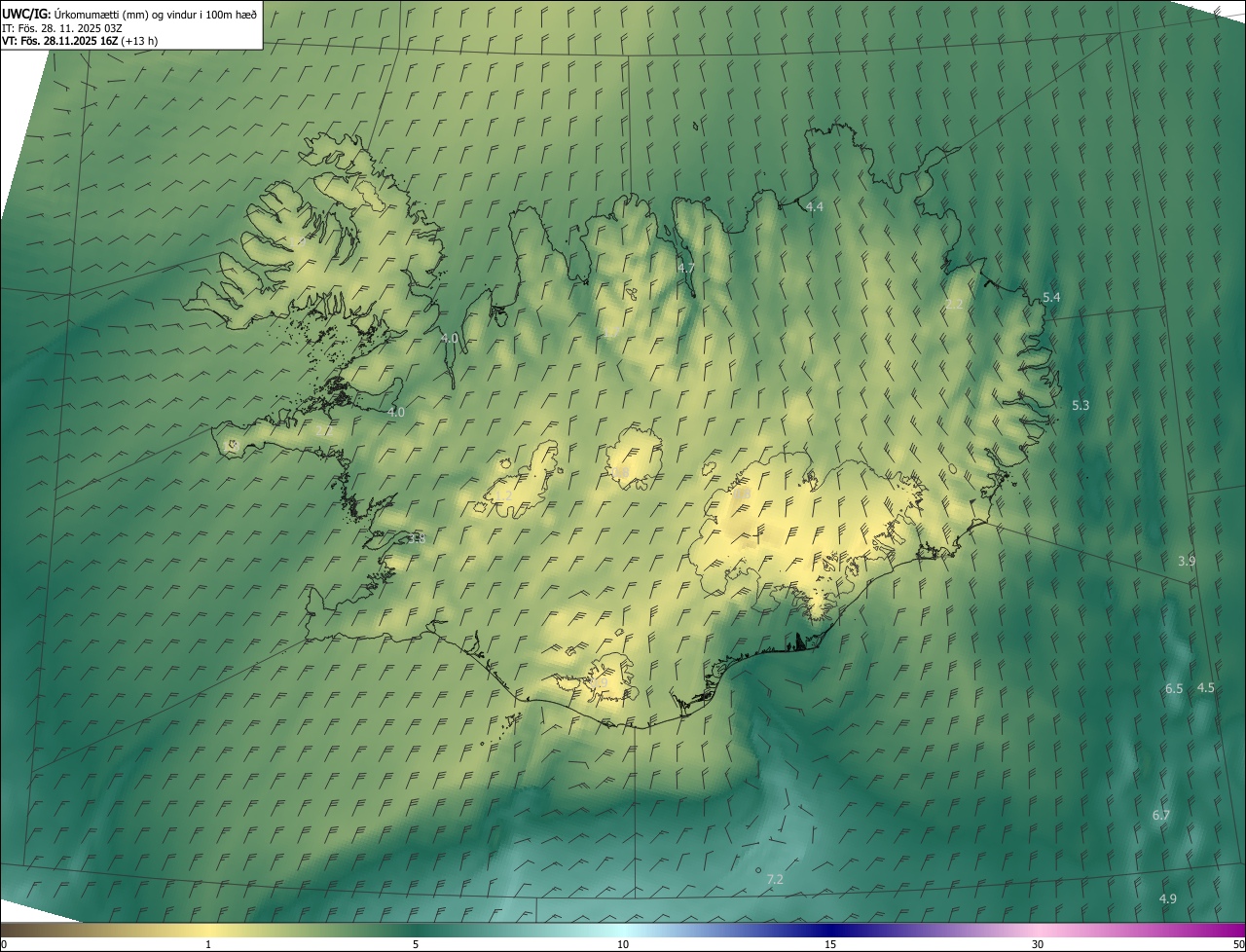Select the 4.5 value label

[x=1206, y=687]
